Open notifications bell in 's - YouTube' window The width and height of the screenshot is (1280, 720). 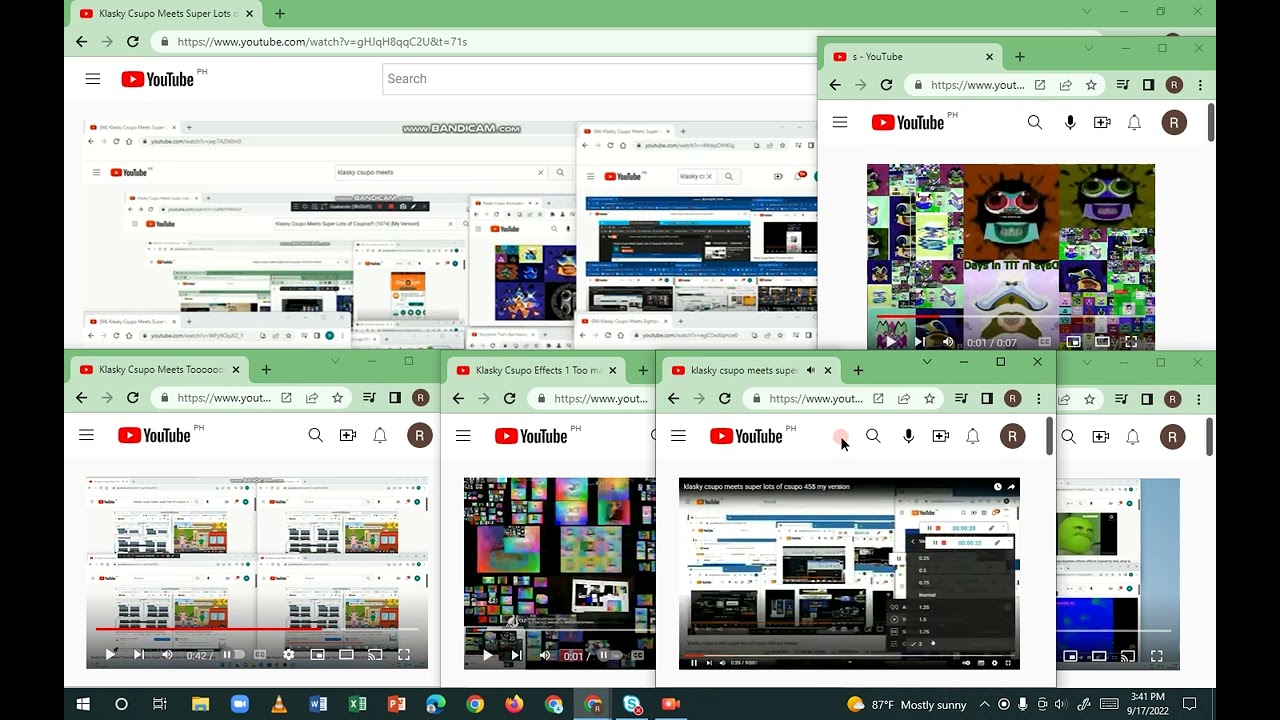pos(1134,122)
